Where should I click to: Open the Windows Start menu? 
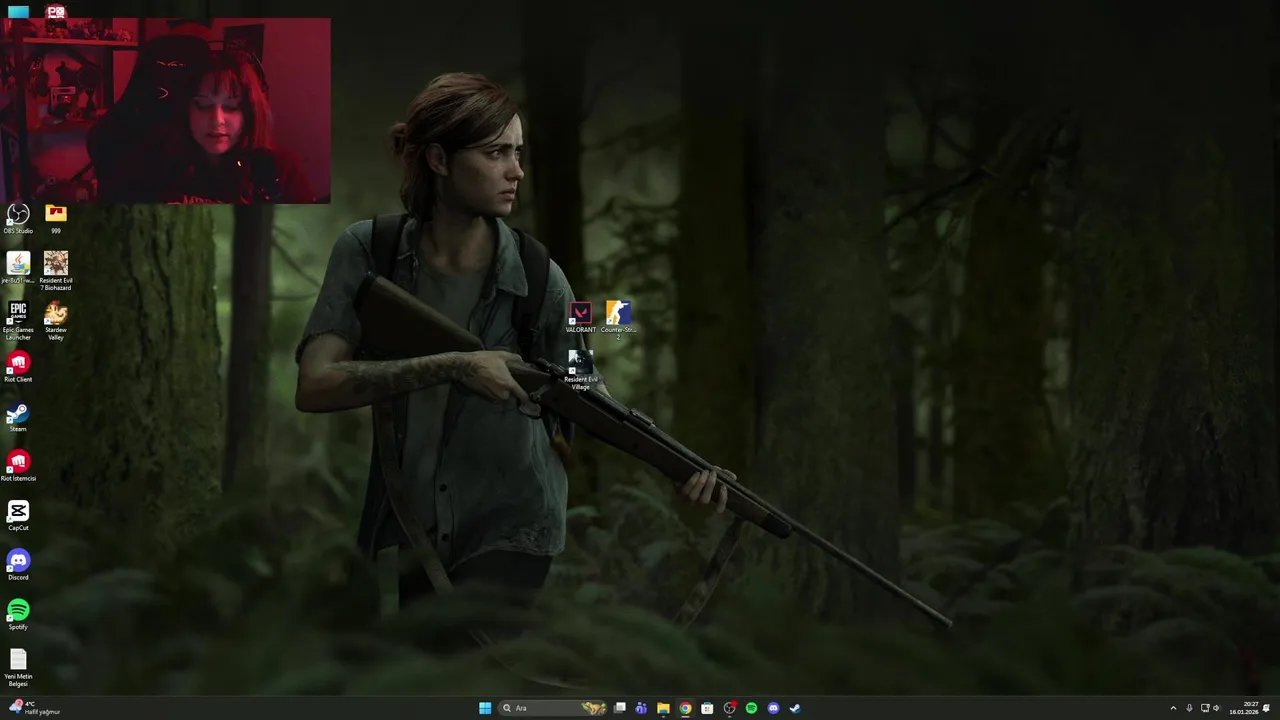click(485, 708)
